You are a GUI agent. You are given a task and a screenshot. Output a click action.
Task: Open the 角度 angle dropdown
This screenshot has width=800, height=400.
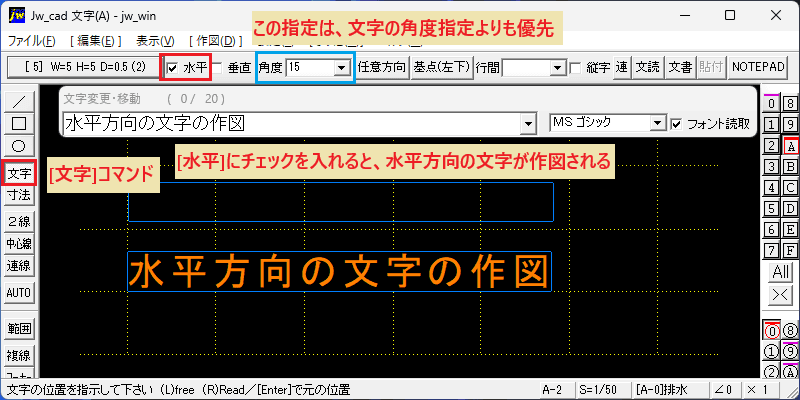(341, 67)
